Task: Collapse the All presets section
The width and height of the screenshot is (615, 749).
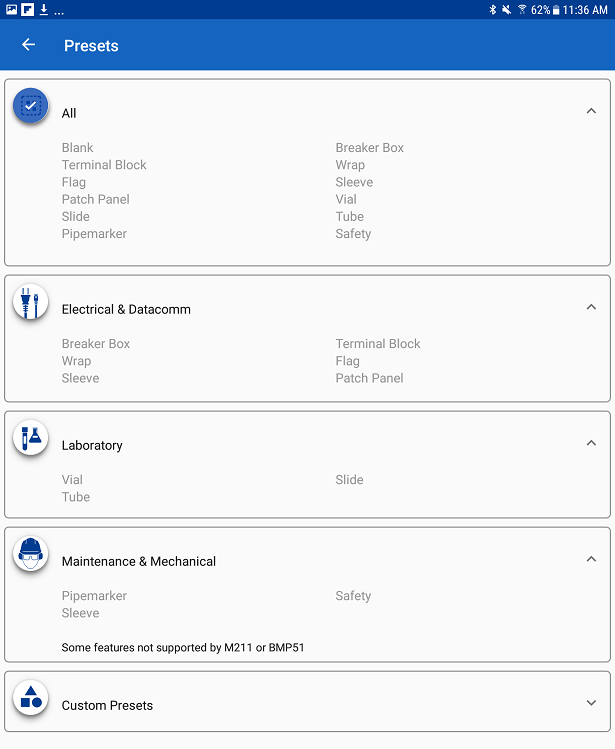Action: [x=591, y=112]
